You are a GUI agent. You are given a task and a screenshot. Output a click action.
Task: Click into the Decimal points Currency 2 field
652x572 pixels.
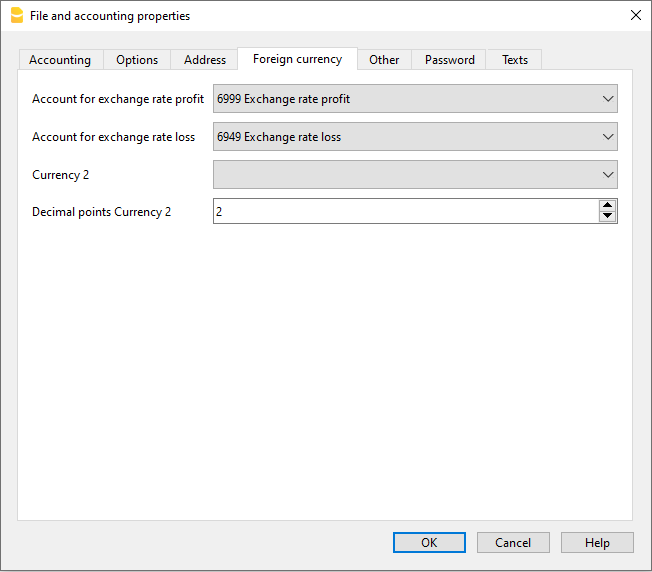click(x=400, y=212)
